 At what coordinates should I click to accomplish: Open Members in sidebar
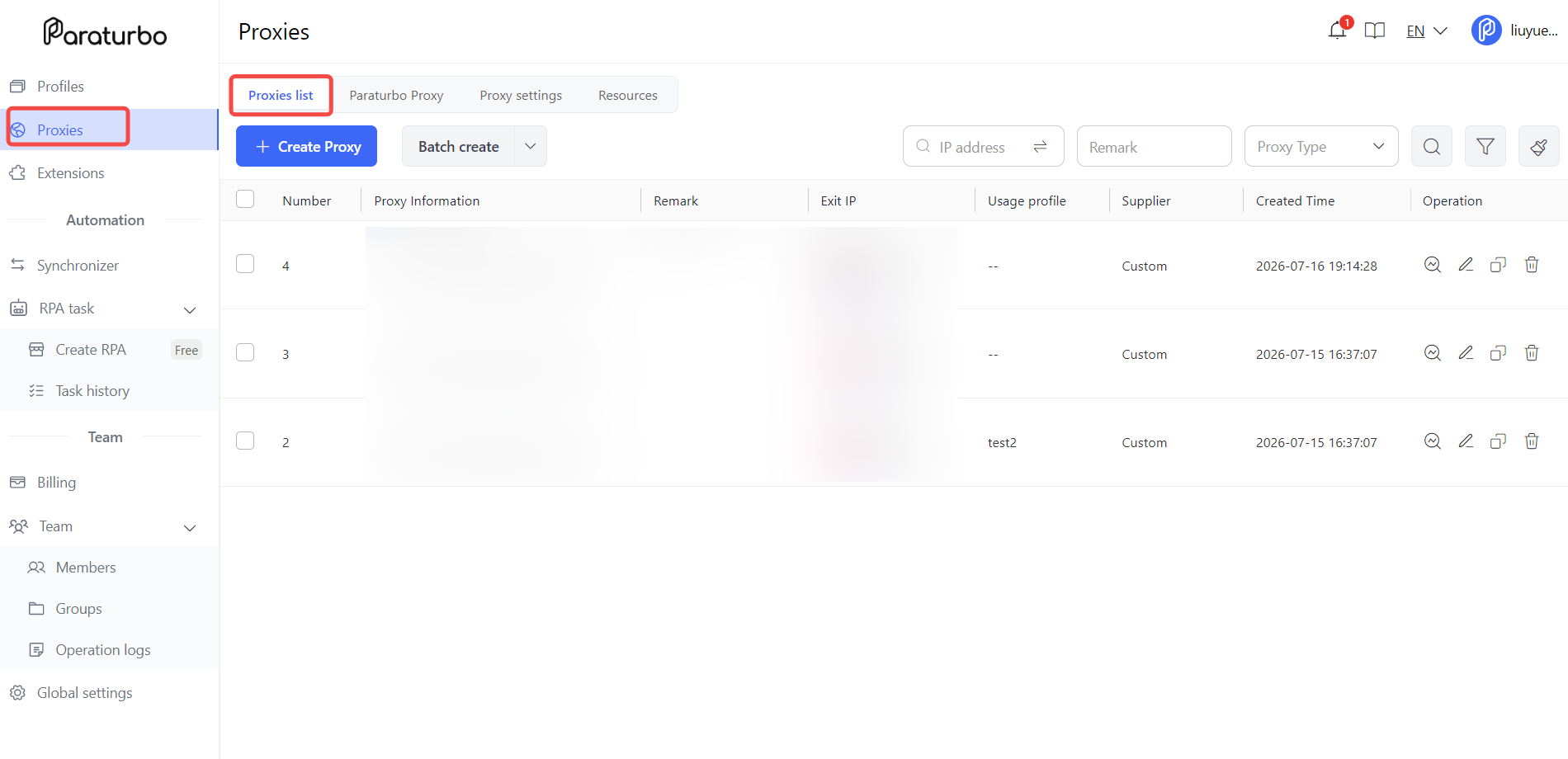coord(109,567)
